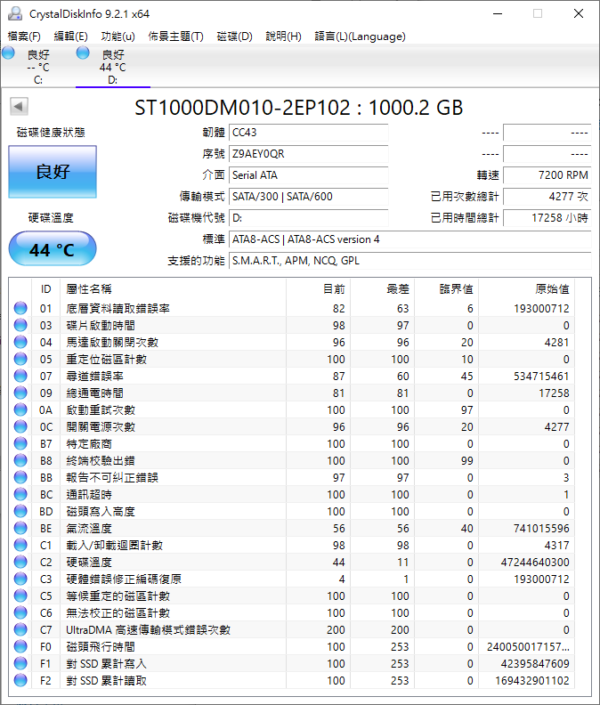
Task: Open the 說明(H) menu
Action: 283,36
